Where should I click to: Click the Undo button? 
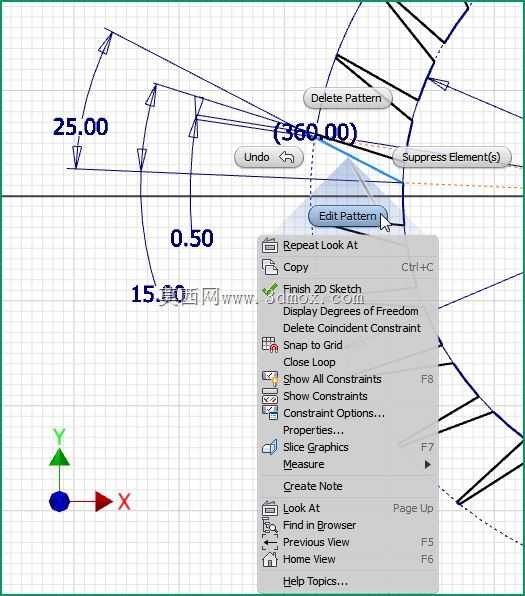pos(269,157)
